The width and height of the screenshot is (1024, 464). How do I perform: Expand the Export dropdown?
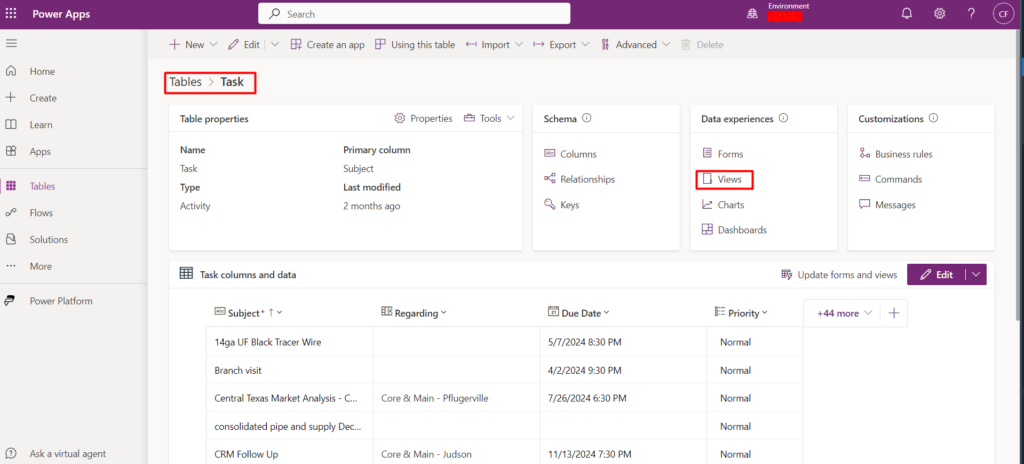(x=584, y=44)
